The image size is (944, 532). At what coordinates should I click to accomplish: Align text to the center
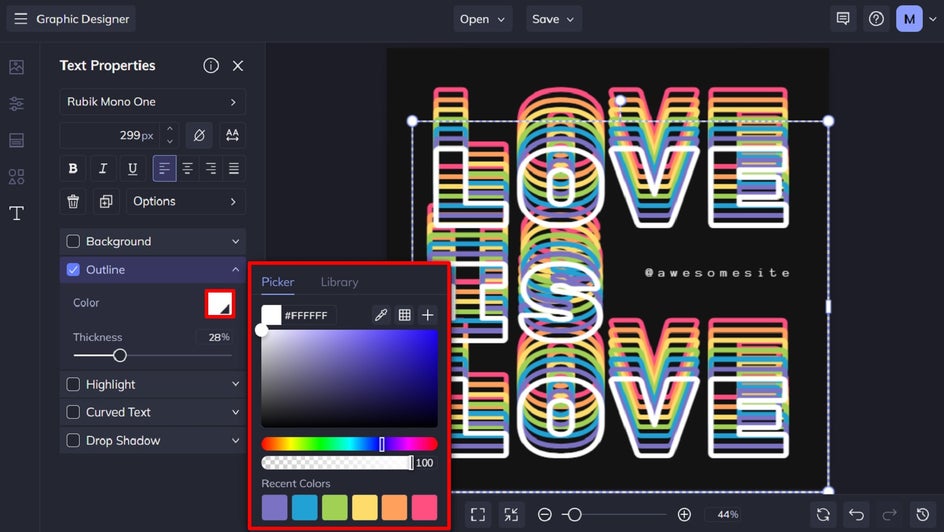click(x=187, y=169)
